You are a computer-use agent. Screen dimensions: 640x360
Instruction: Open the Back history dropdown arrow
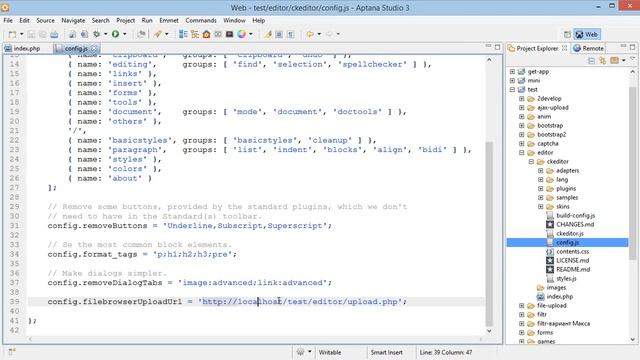click(319, 34)
